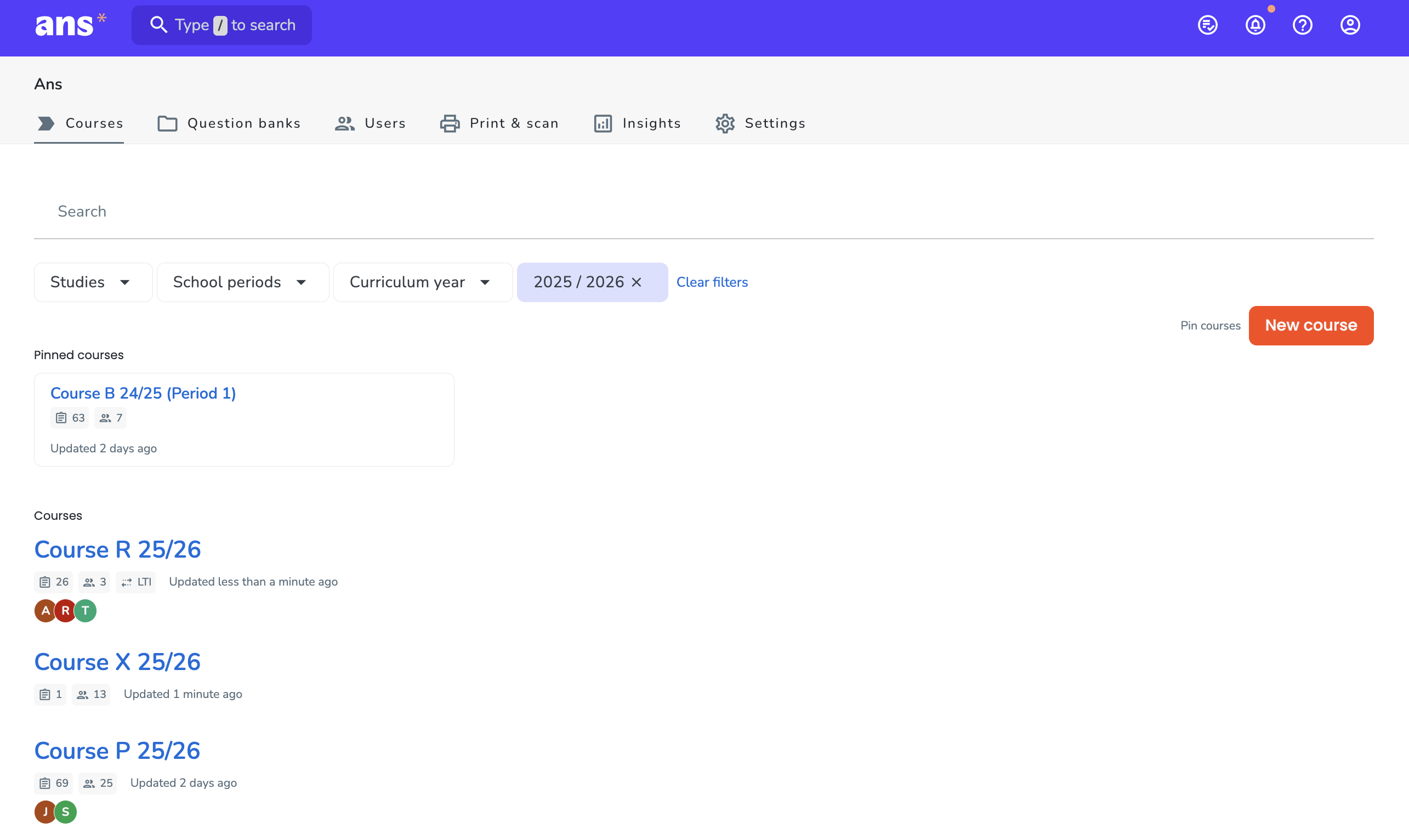The width and height of the screenshot is (1409, 840).
Task: Click users badge 25 on Course P
Action: pos(98,784)
